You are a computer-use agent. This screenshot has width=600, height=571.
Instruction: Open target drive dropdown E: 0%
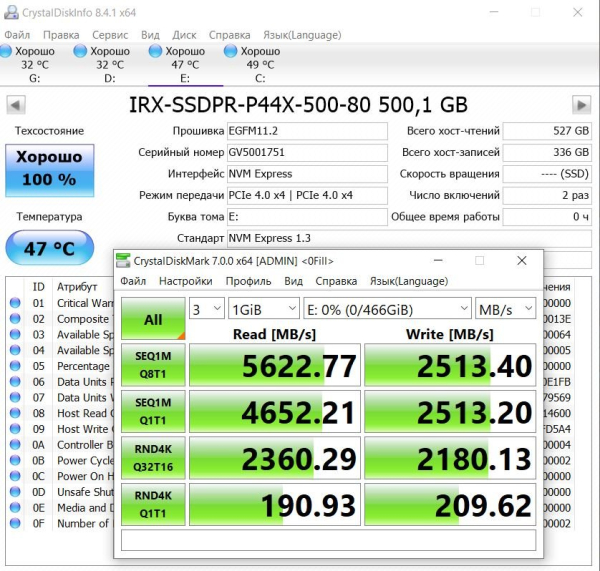click(387, 308)
